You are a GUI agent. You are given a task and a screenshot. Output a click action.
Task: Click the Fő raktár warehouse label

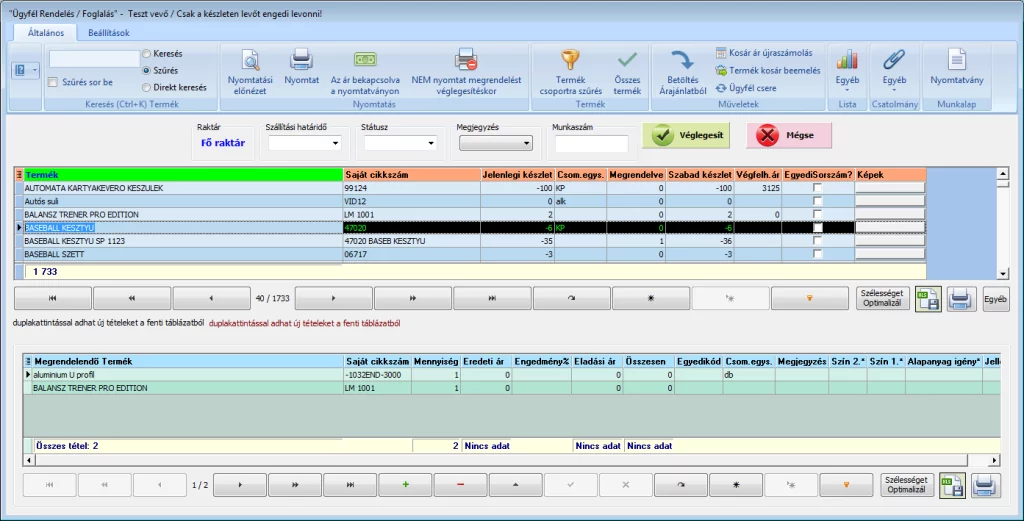(223, 143)
